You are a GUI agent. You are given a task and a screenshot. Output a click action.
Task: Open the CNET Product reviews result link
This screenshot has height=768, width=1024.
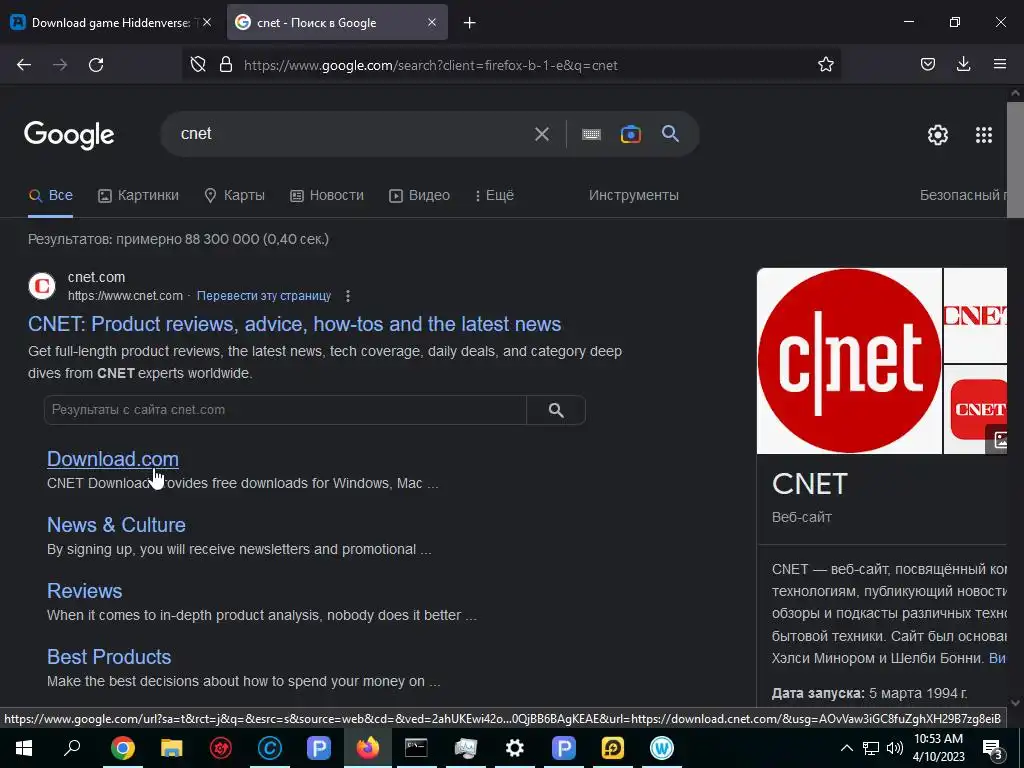295,324
